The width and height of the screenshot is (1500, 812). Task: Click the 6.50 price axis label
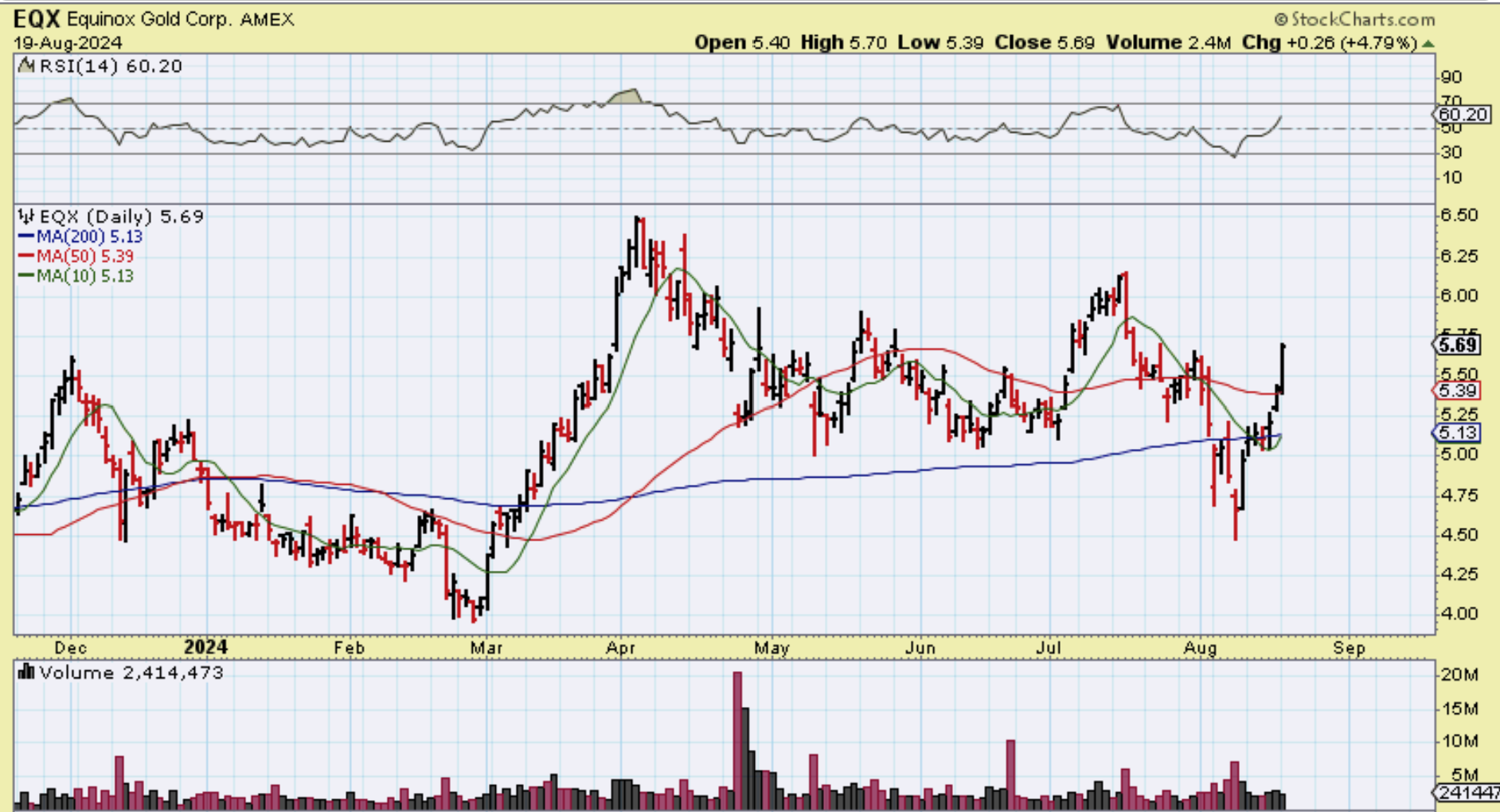tap(1459, 216)
